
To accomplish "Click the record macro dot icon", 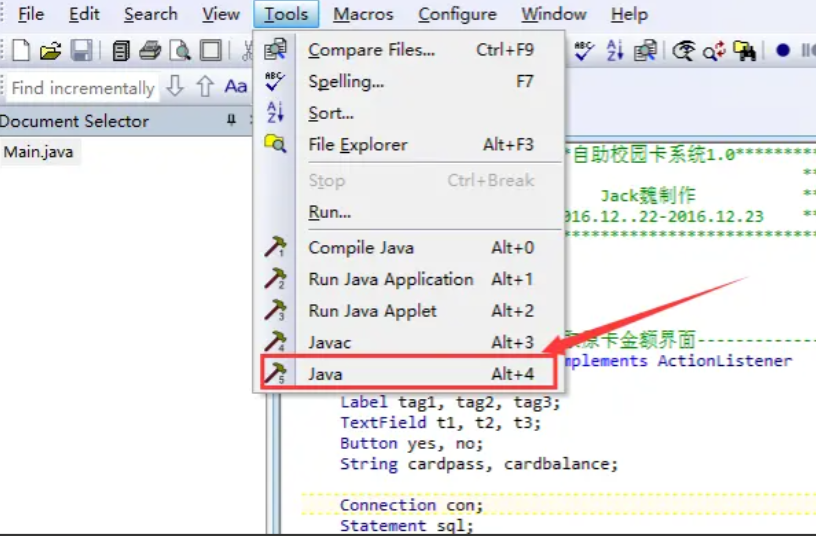I will click(x=783, y=50).
